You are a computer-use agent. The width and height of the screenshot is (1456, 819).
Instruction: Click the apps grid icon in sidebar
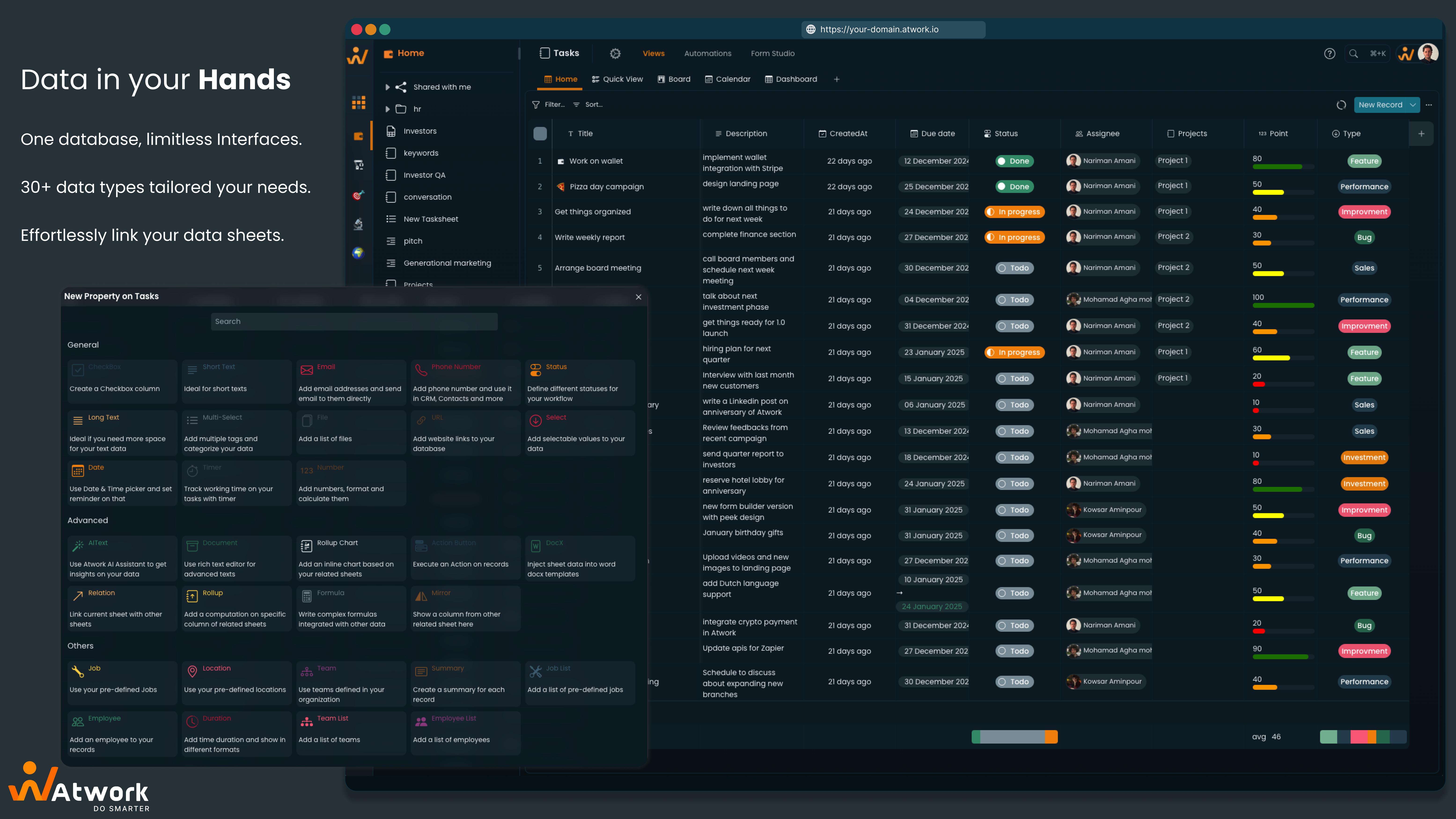(358, 102)
